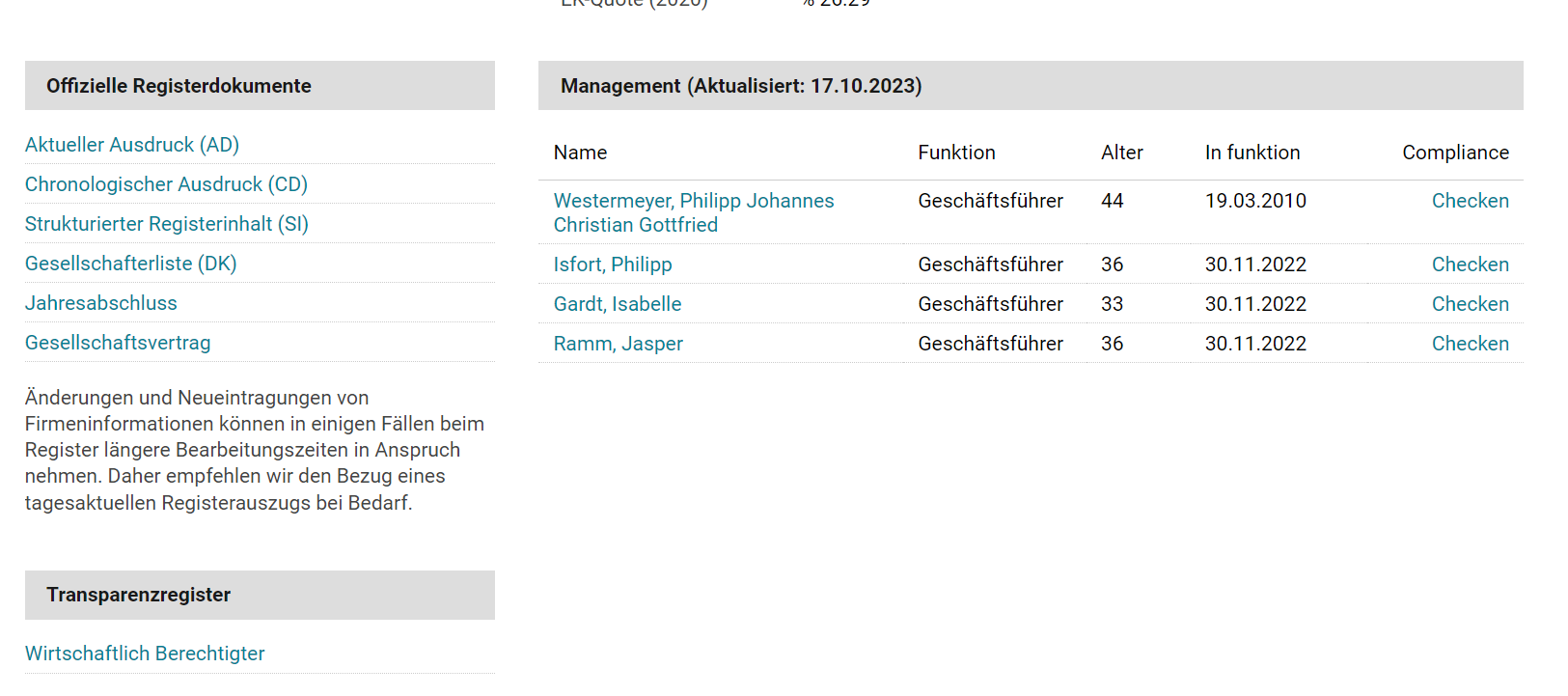Open Aktueller Ausdruck (AD) document link

[x=132, y=145]
